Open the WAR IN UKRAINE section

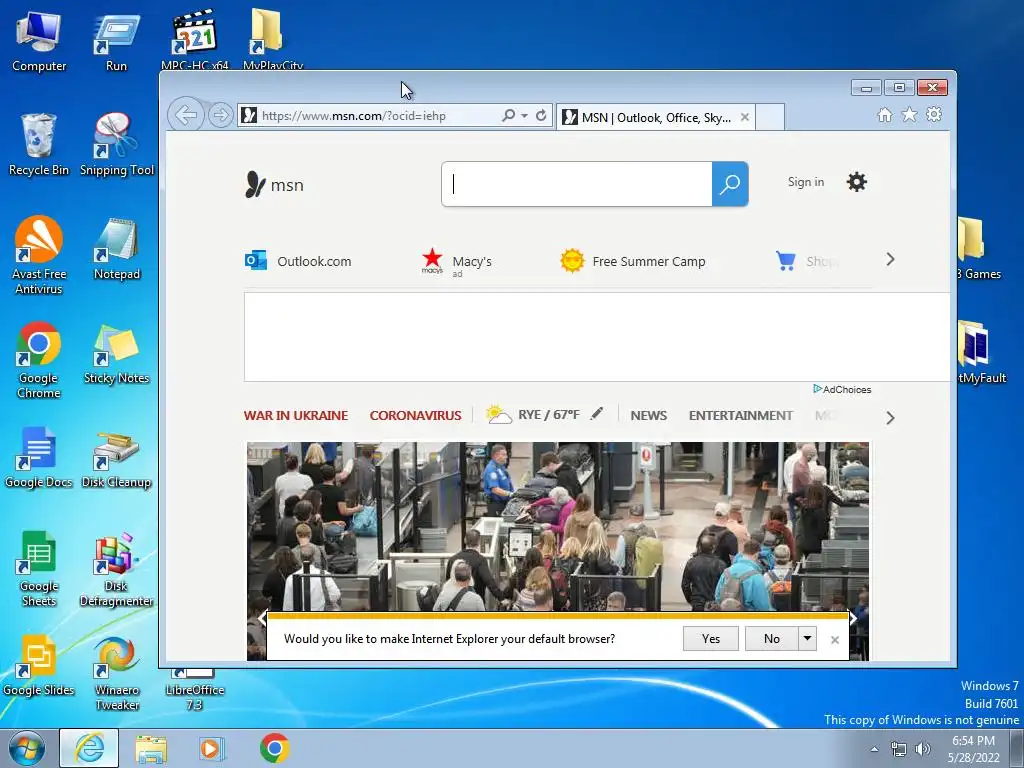296,415
